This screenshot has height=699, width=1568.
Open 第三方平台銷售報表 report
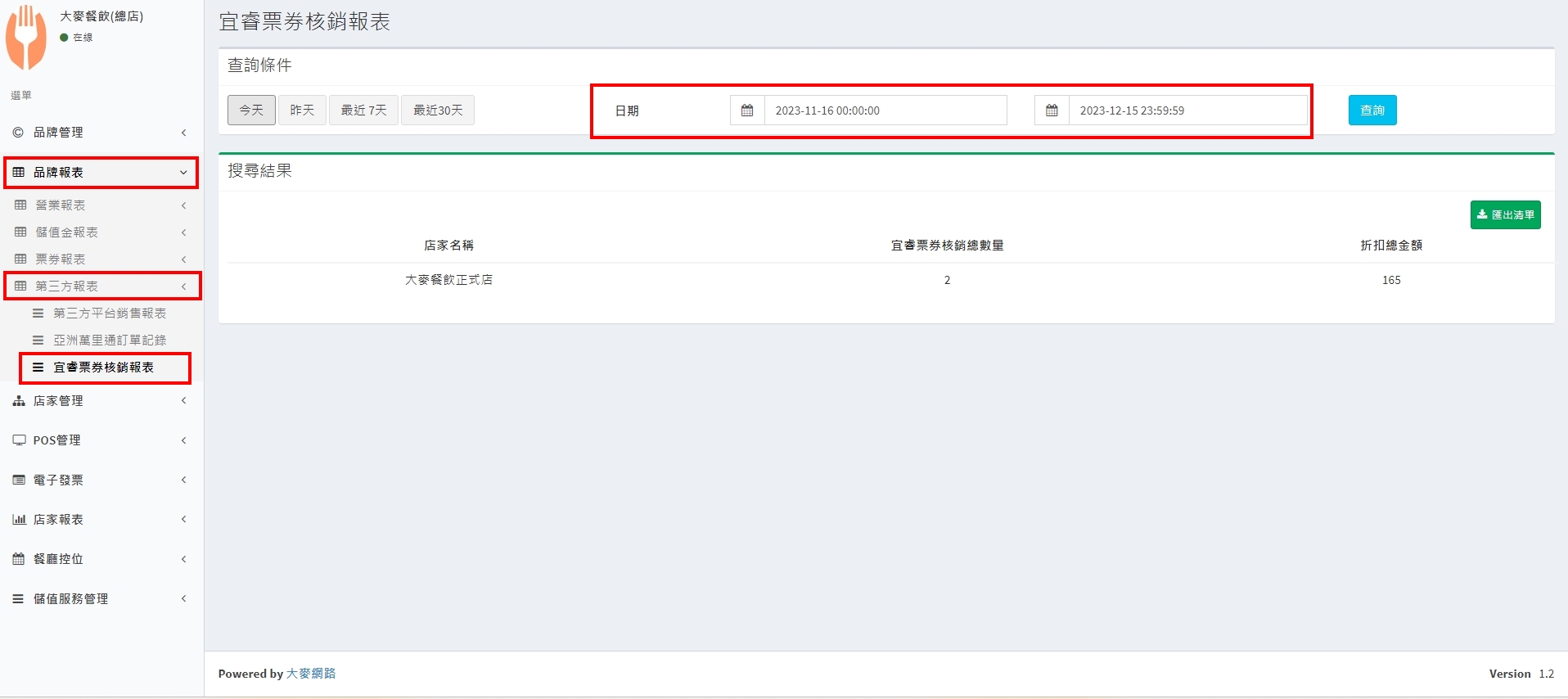pos(110,313)
